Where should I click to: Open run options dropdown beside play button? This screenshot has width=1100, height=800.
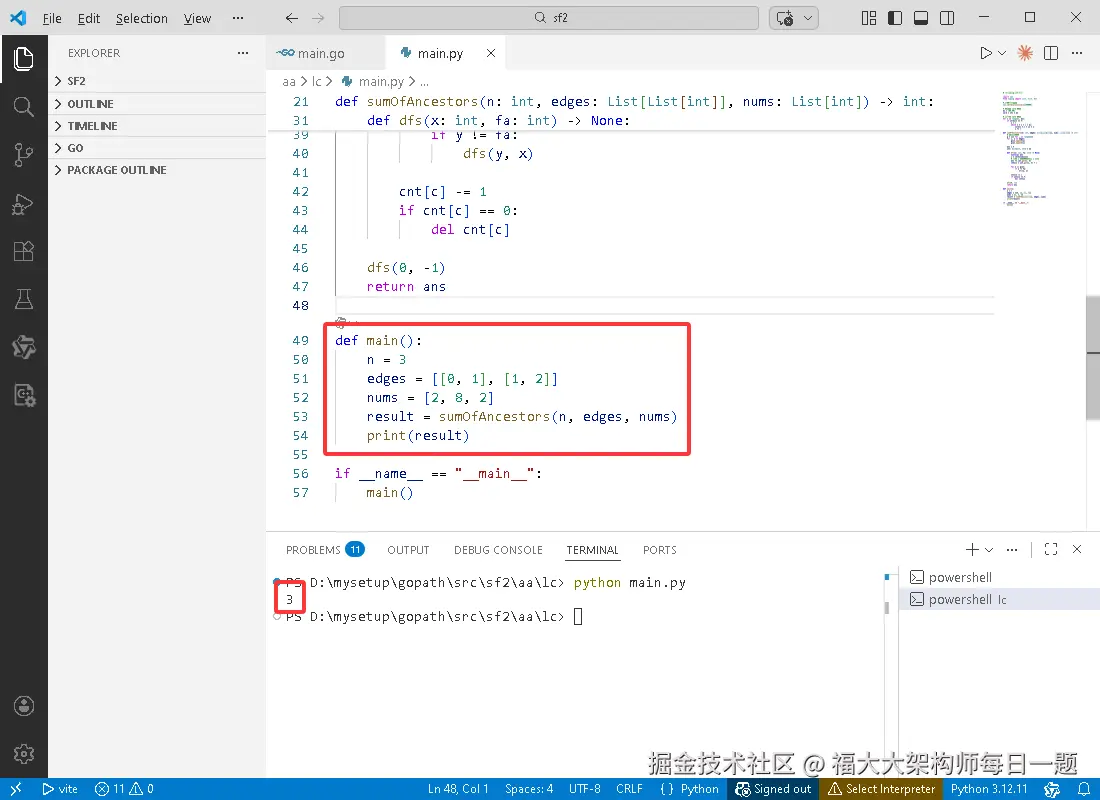tap(1002, 53)
